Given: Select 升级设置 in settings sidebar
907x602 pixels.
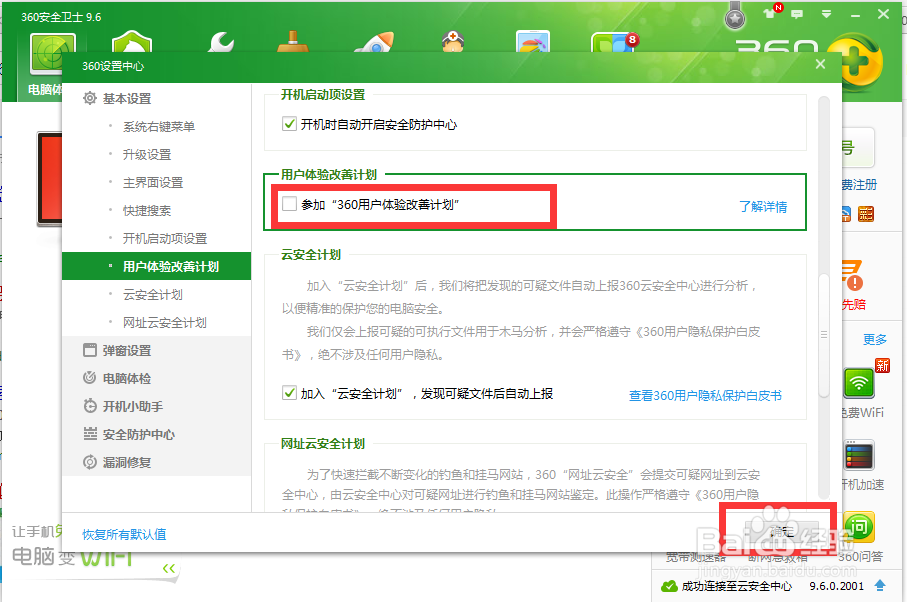Looking at the screenshot, I should (x=147, y=154).
